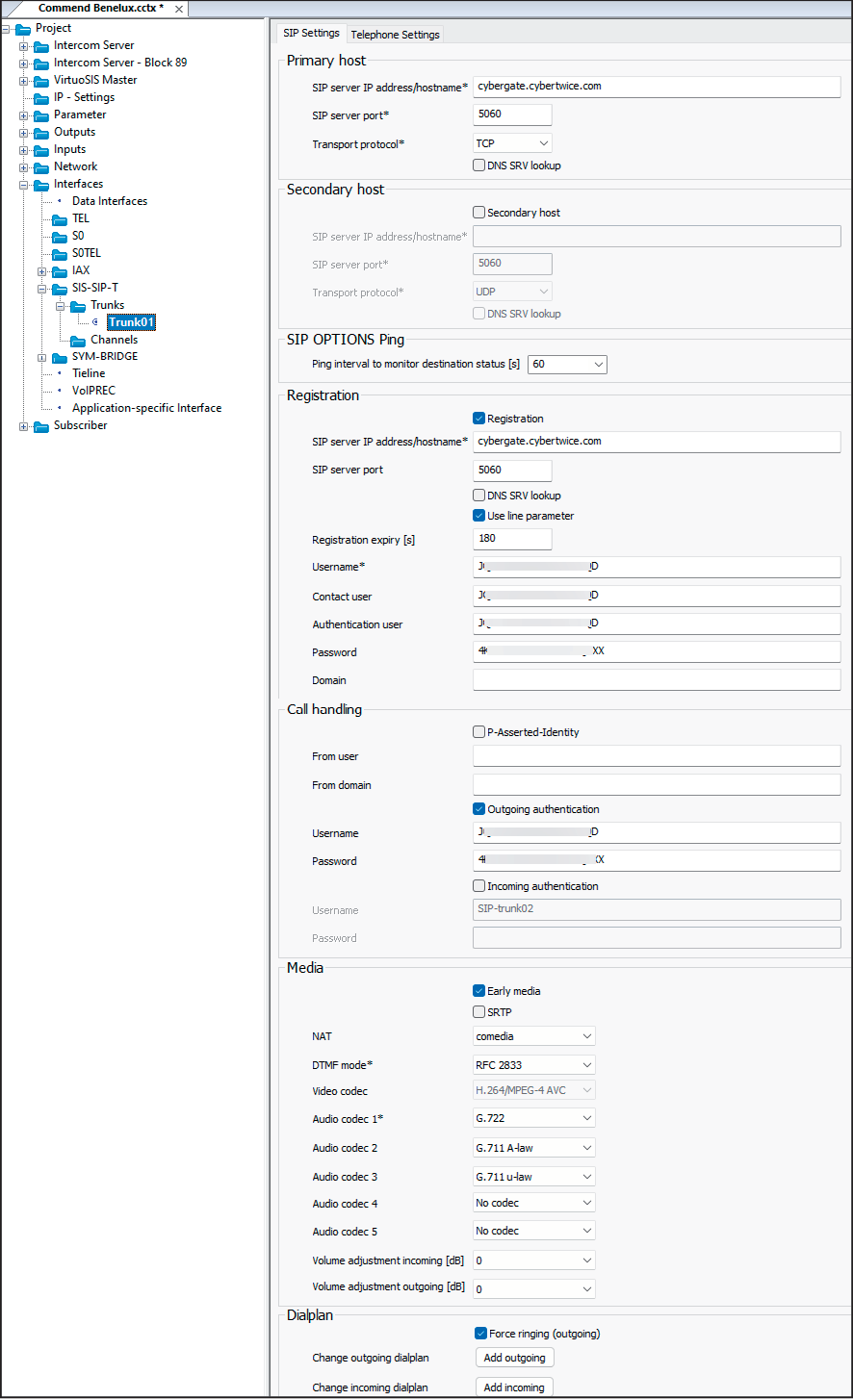Open the NAT mode dropdown showing comedia

(x=533, y=1036)
